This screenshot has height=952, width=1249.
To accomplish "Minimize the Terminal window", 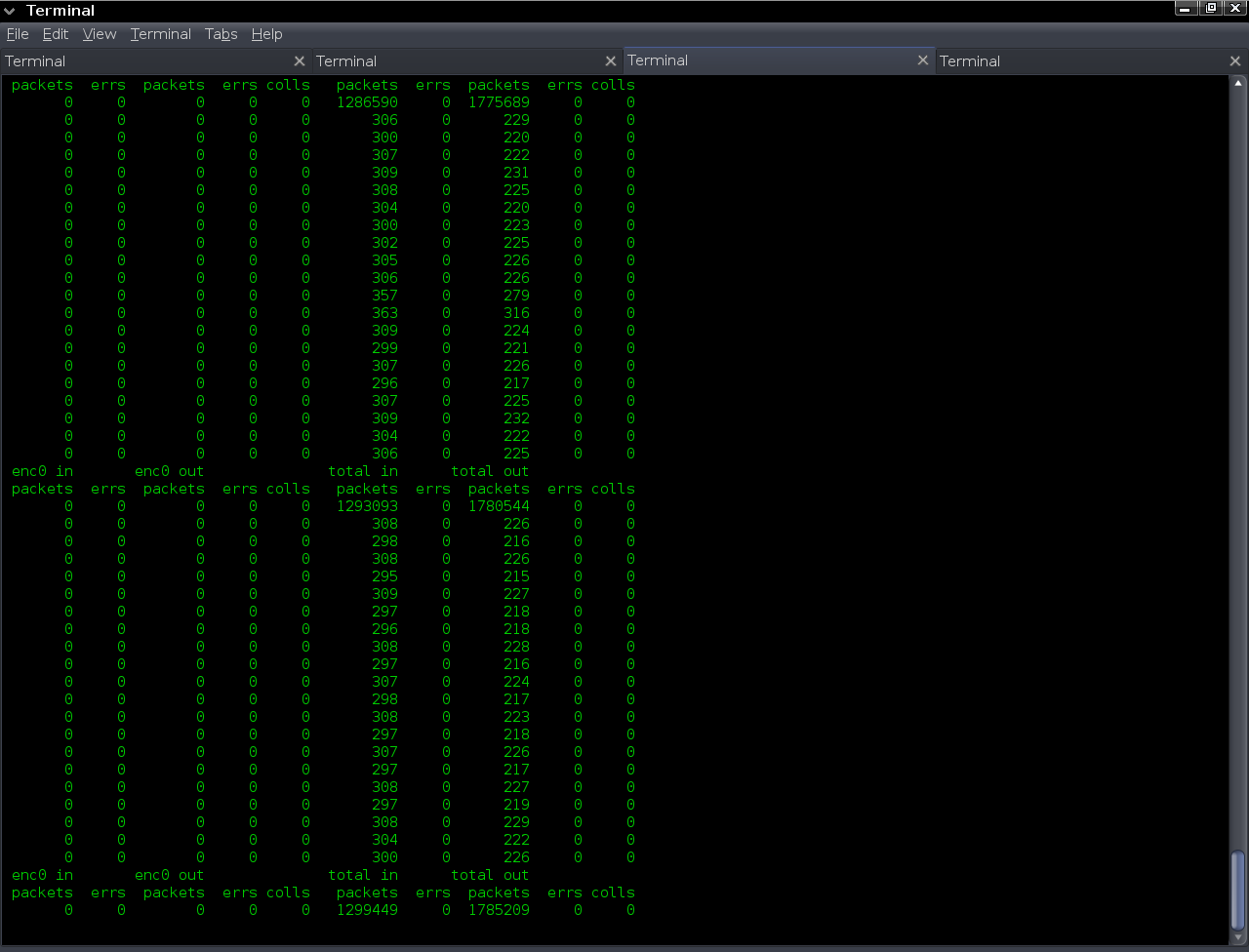I will click(x=1186, y=9).
